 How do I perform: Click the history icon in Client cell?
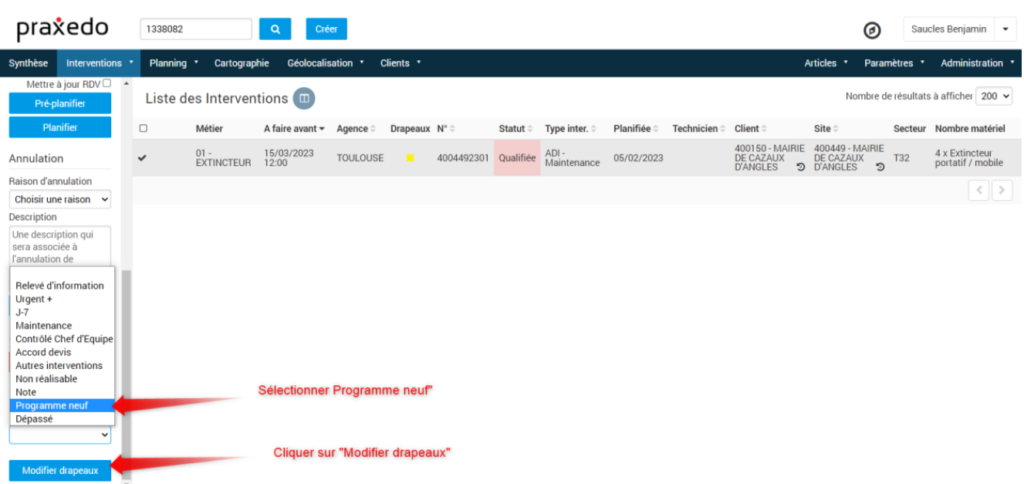point(800,167)
